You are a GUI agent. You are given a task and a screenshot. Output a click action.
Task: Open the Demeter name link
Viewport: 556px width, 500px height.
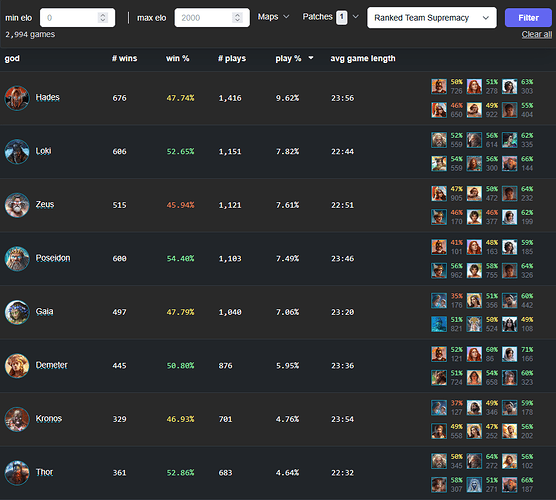tap(51, 365)
